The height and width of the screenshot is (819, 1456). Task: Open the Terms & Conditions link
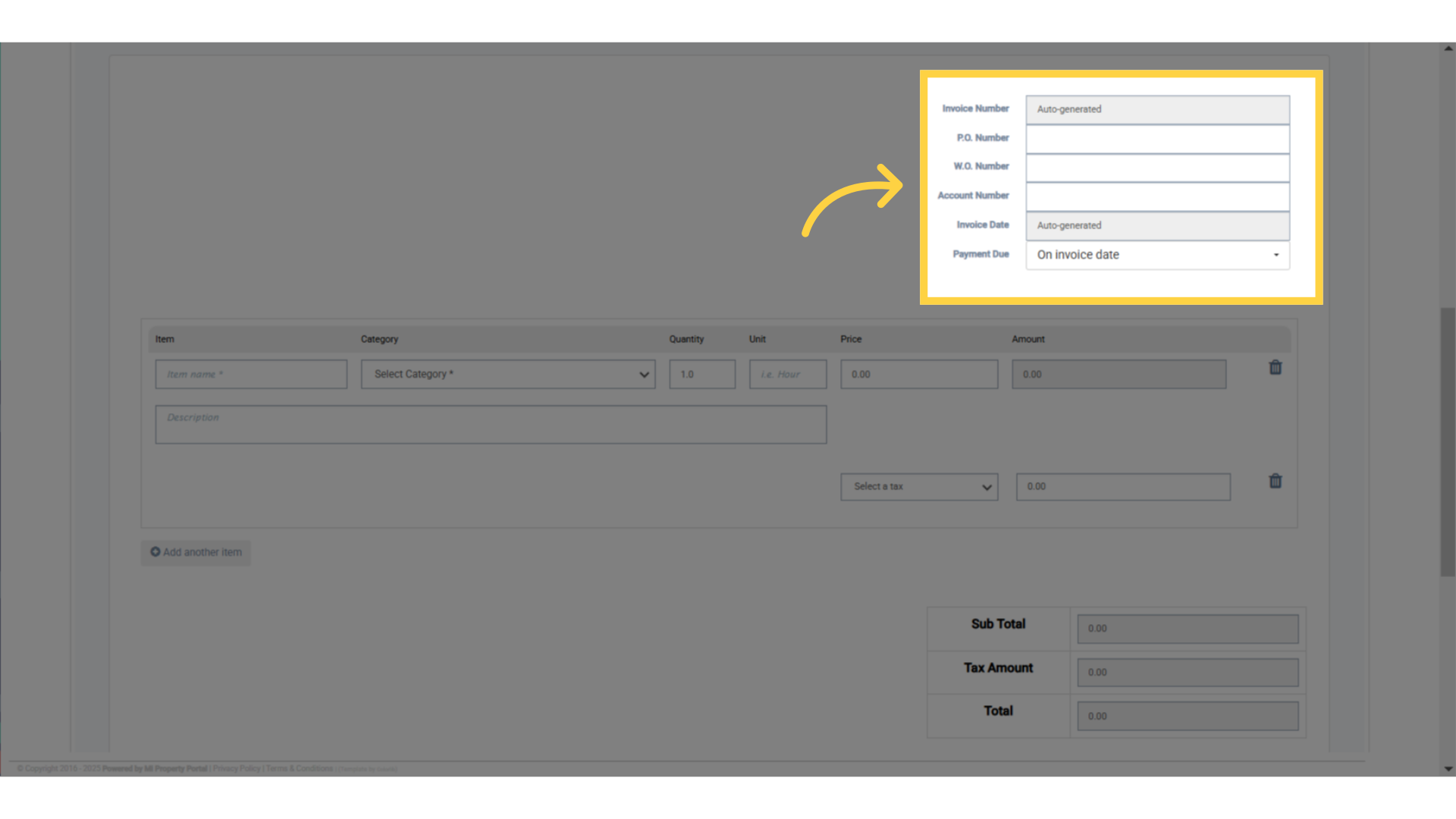[299, 768]
